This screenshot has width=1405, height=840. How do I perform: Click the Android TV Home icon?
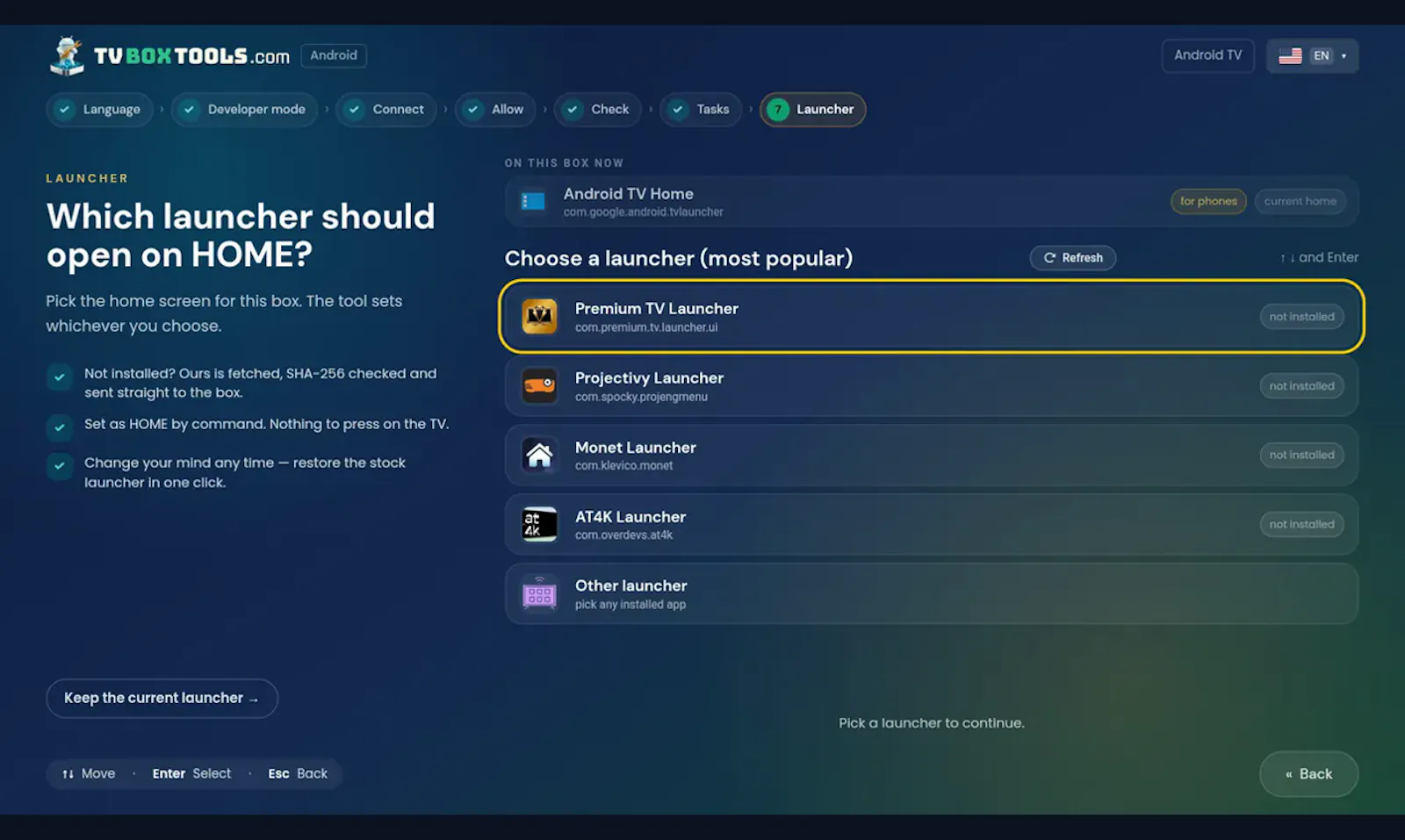coord(533,202)
